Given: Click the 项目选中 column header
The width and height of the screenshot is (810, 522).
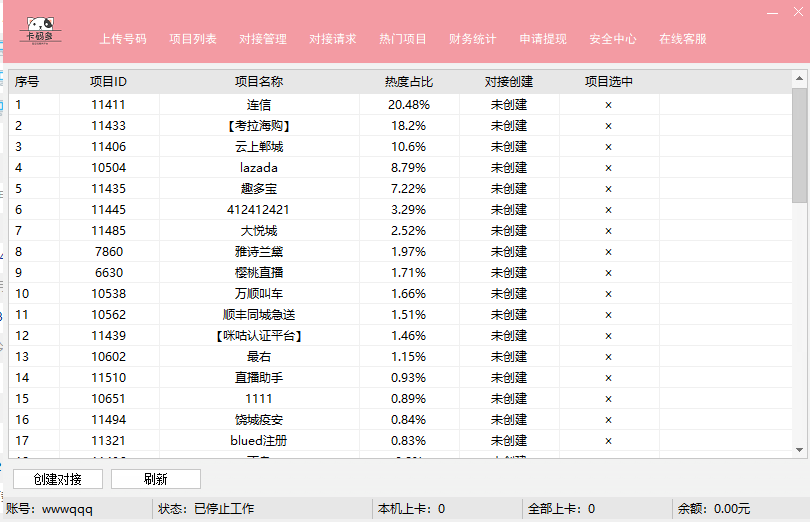Looking at the screenshot, I should click(x=609, y=82).
